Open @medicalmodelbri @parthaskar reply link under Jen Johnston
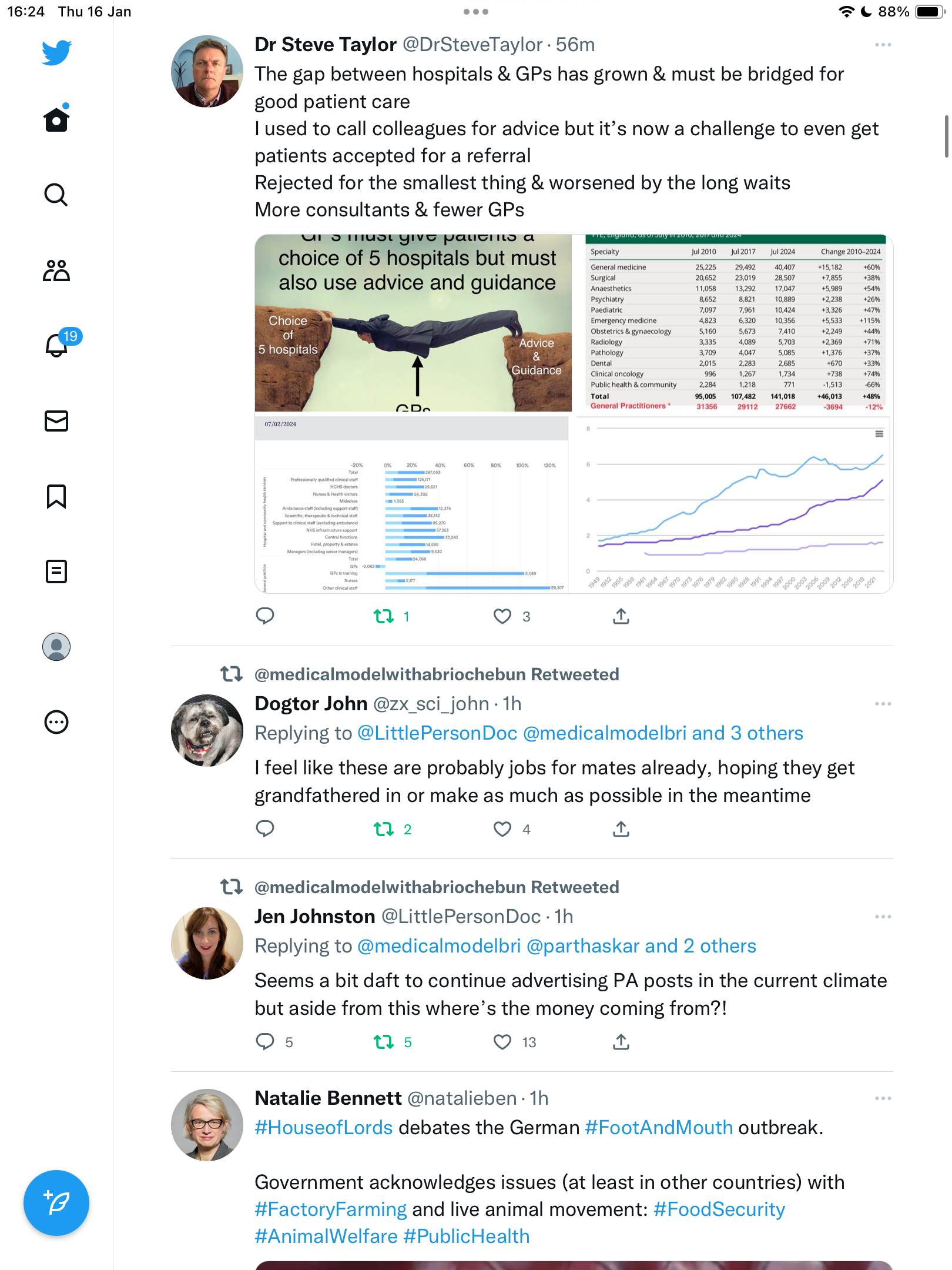The height and width of the screenshot is (1270, 952). [557, 946]
